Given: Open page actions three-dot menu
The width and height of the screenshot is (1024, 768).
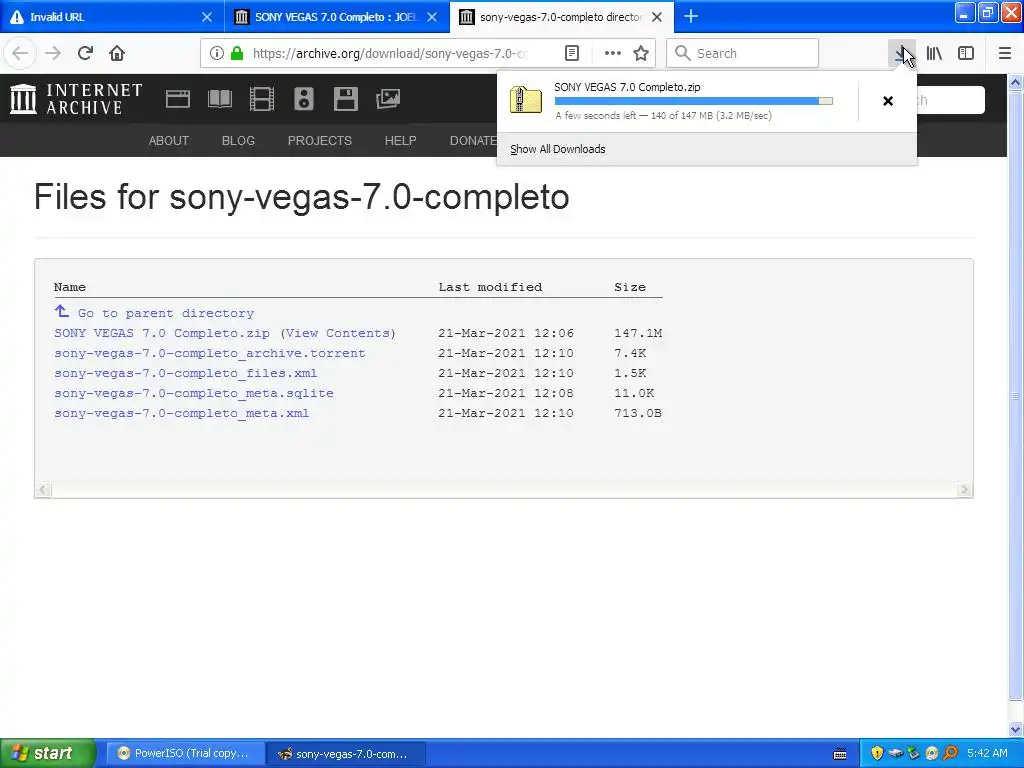Looking at the screenshot, I should coord(613,54).
